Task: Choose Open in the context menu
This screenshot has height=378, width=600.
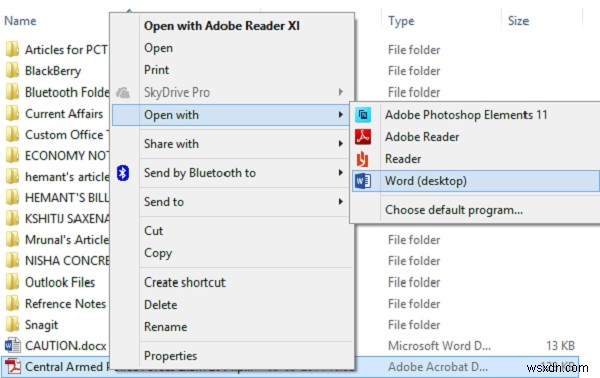Action: 158,48
